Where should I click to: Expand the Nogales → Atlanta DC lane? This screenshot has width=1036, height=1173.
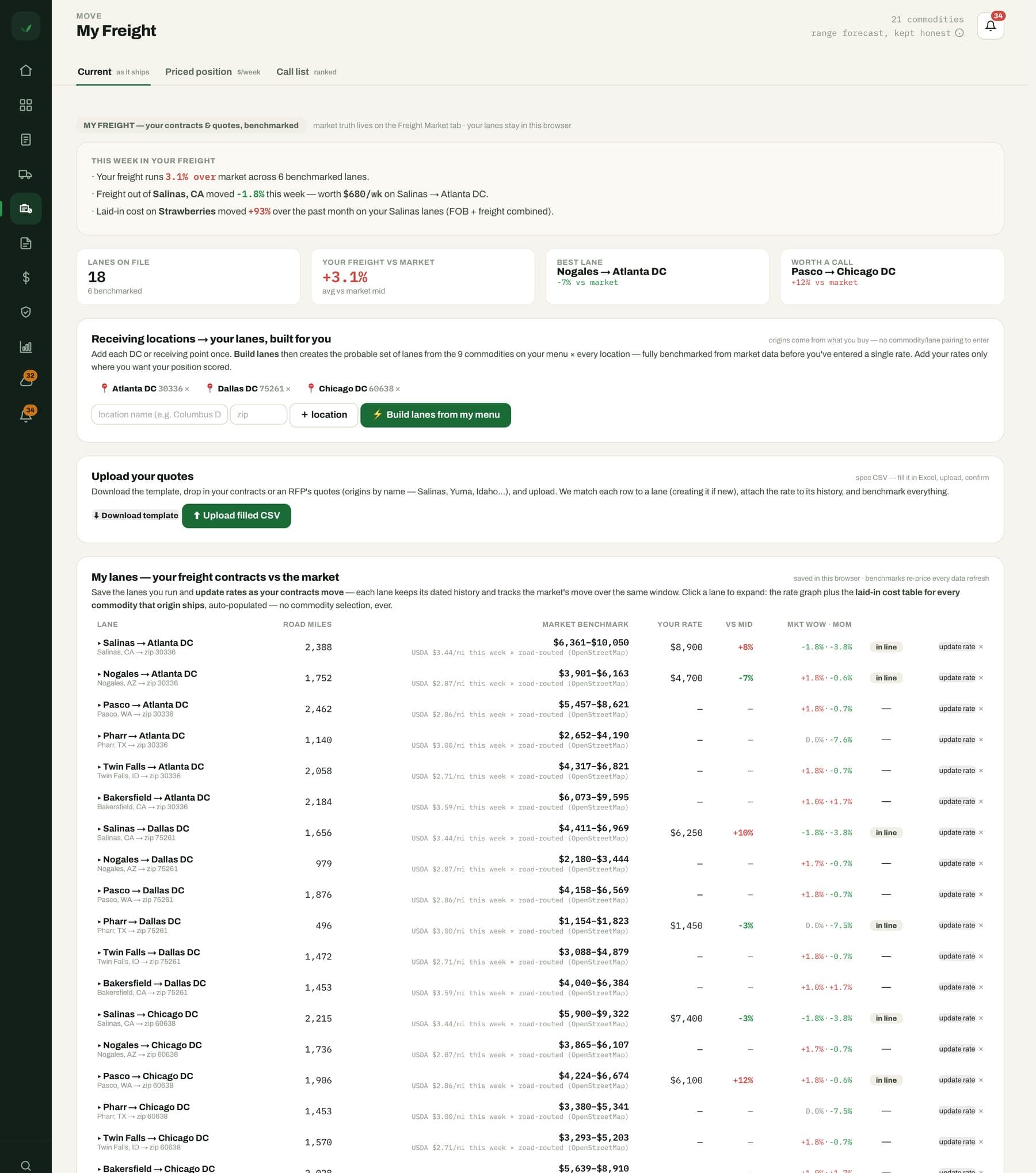[x=147, y=674]
